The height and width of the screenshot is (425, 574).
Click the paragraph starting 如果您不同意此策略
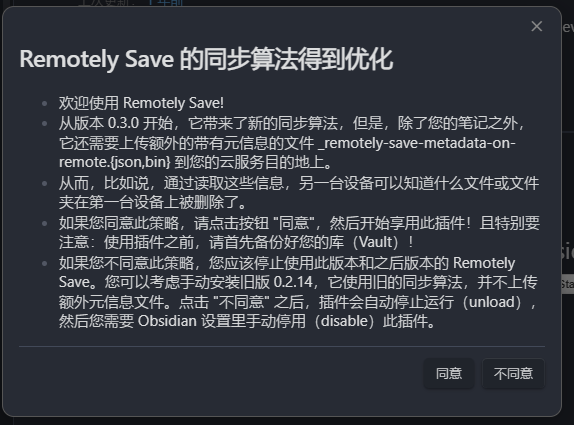tap(298, 292)
